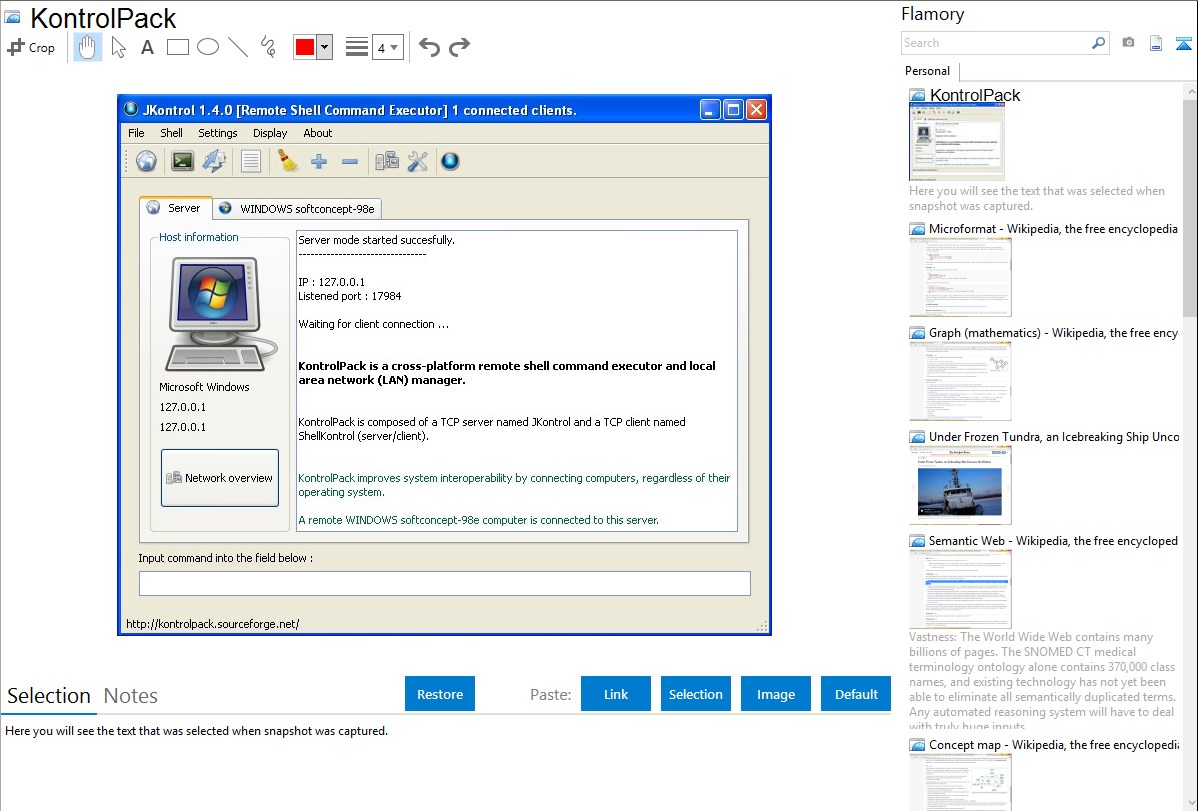Image resolution: width=1198 pixels, height=811 pixels.
Task: Type in the Flamory search field
Action: click(x=995, y=43)
